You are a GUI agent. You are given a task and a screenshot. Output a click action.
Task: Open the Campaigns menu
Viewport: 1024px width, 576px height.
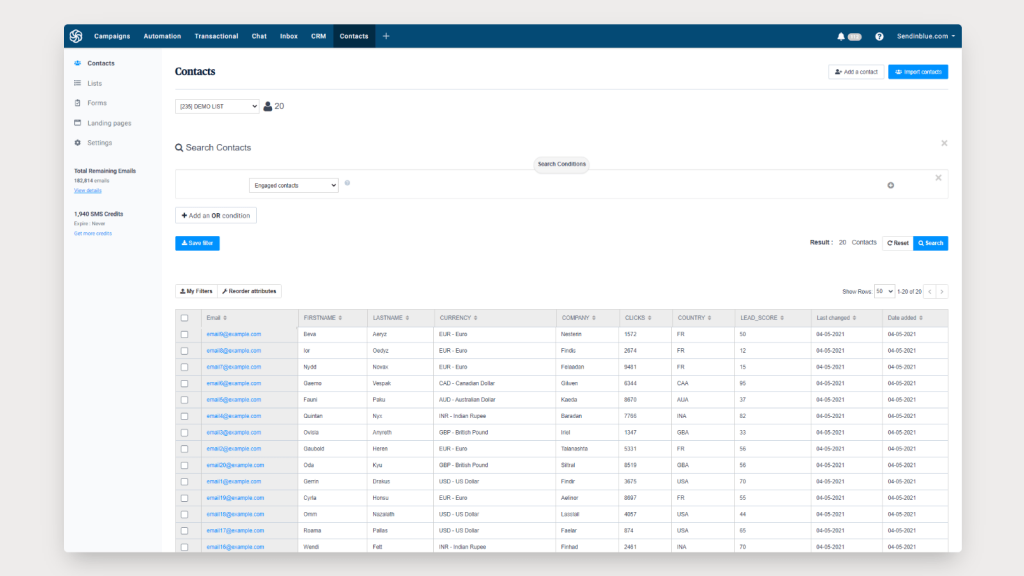(112, 37)
